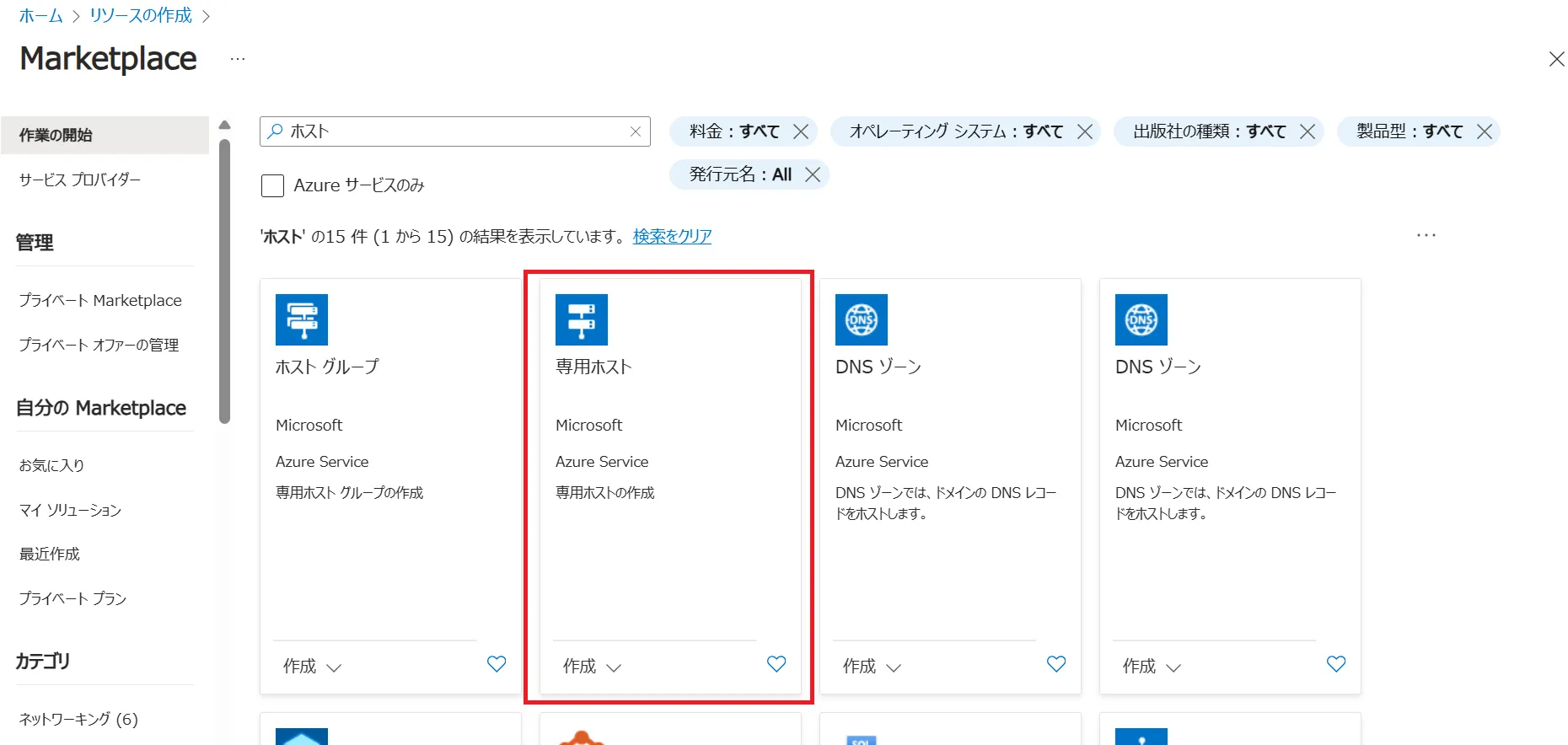Remove the オペレーティング システム filter with its X icon
The width and height of the screenshot is (1568, 745).
1085,131
